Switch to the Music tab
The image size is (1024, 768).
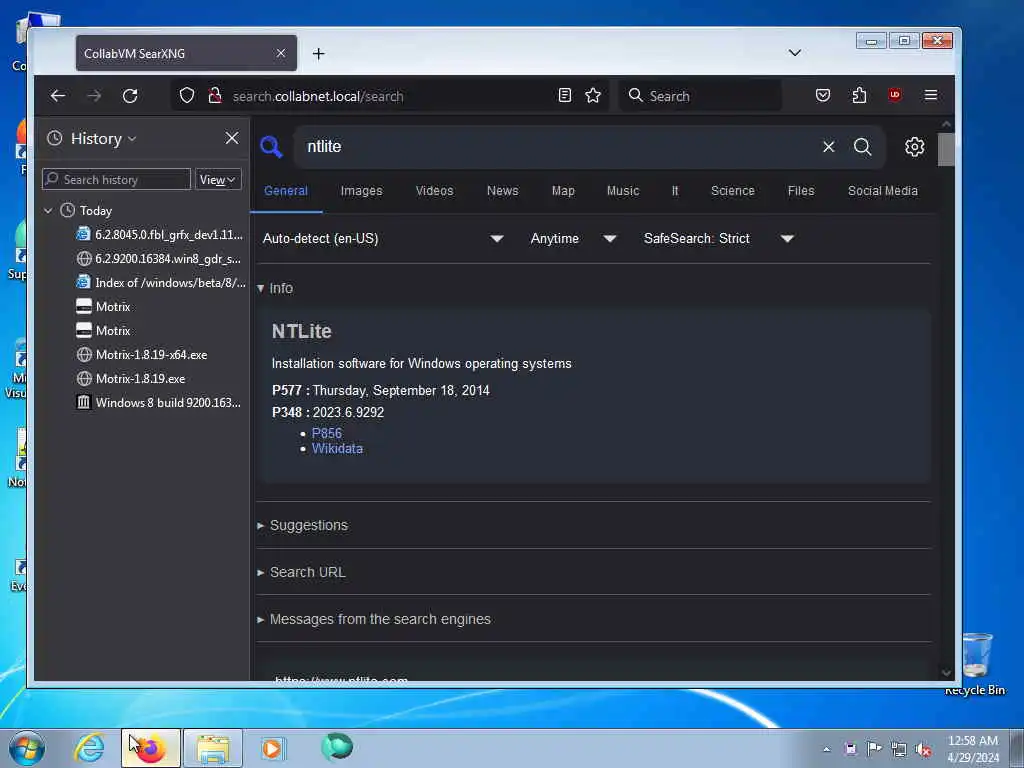tap(622, 191)
